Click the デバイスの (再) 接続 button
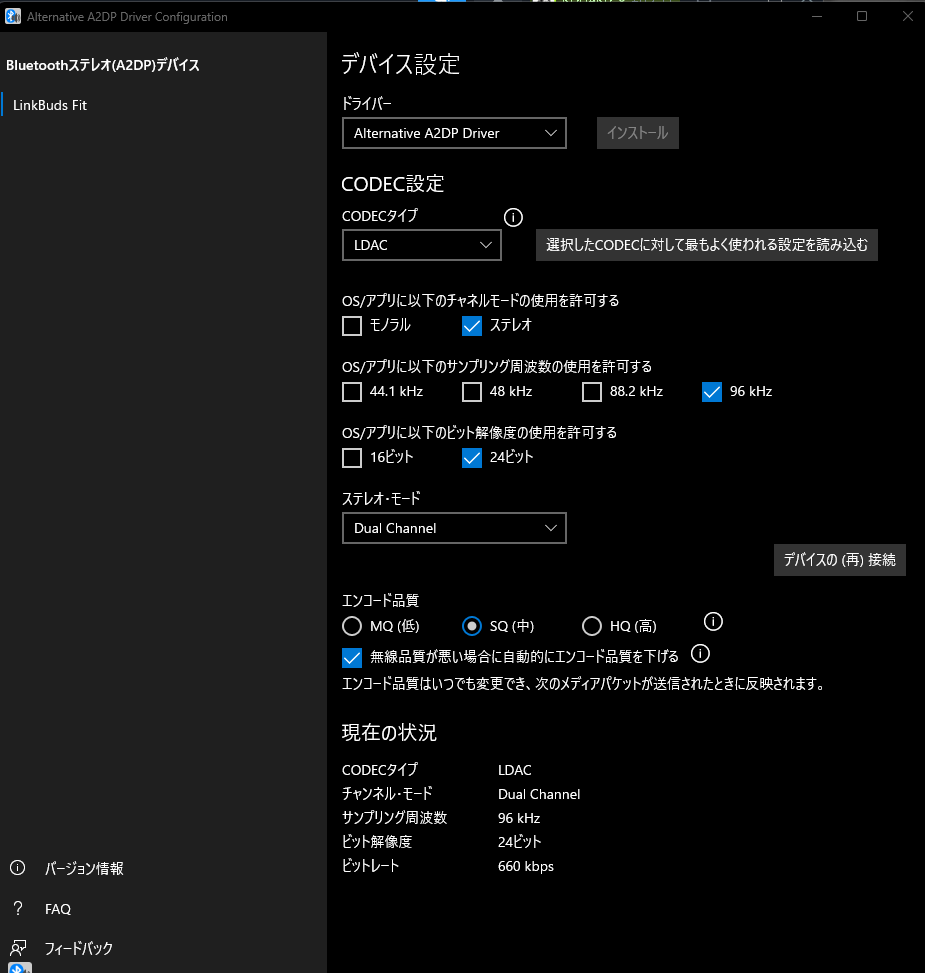 (839, 560)
